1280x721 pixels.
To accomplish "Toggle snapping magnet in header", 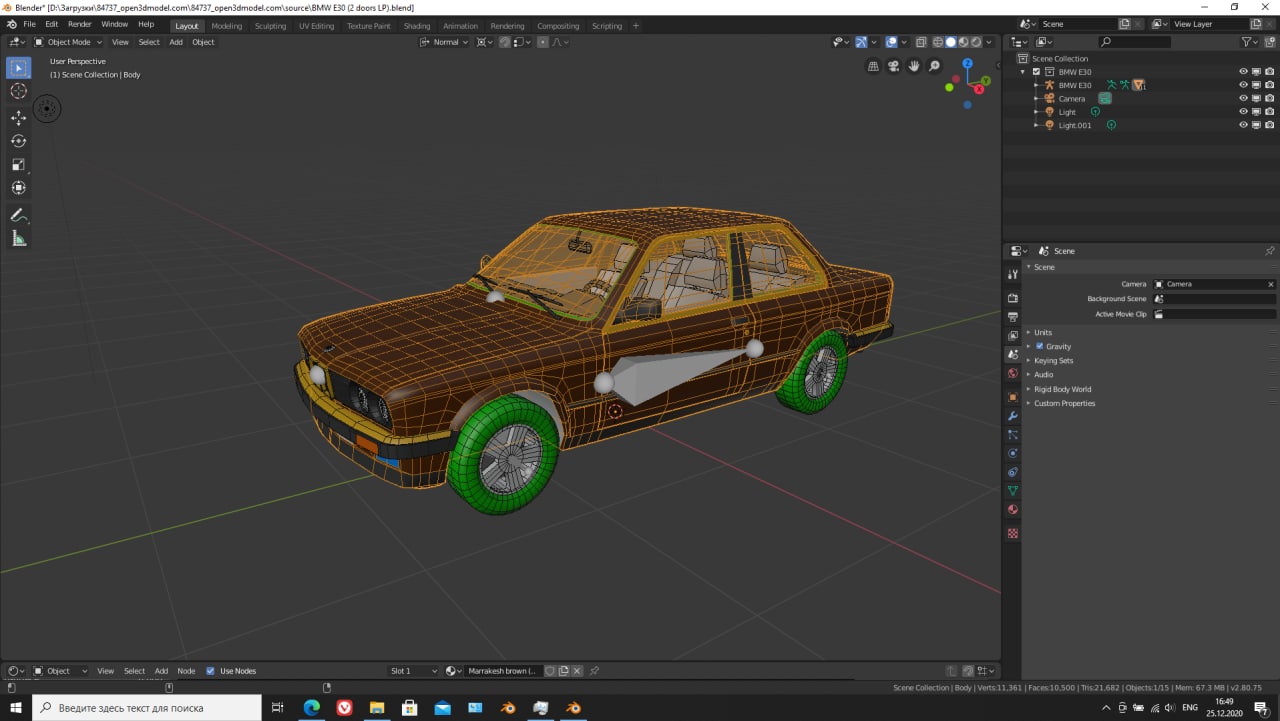I will point(506,42).
